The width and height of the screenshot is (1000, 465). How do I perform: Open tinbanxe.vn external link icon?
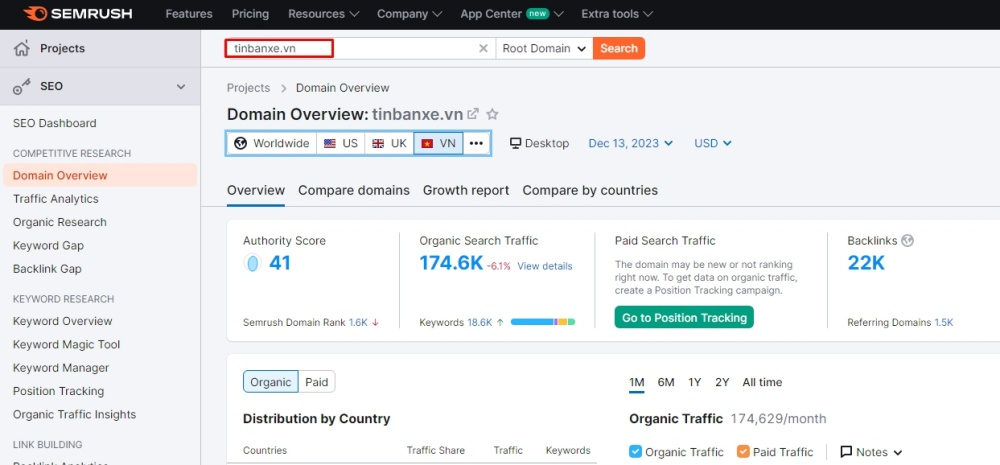[473, 114]
